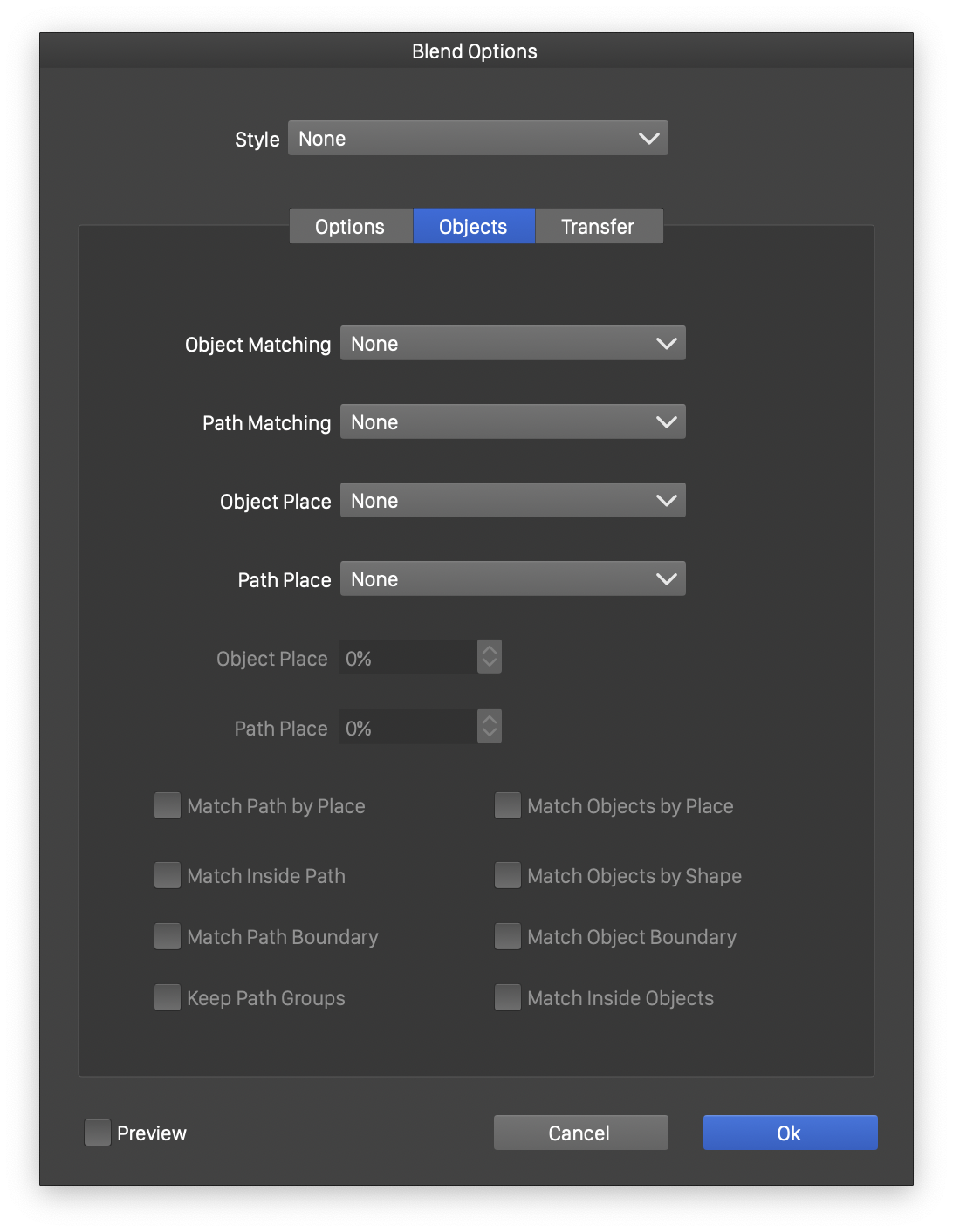Select the Objects tab
The height and width of the screenshot is (1232, 953).
click(x=473, y=227)
